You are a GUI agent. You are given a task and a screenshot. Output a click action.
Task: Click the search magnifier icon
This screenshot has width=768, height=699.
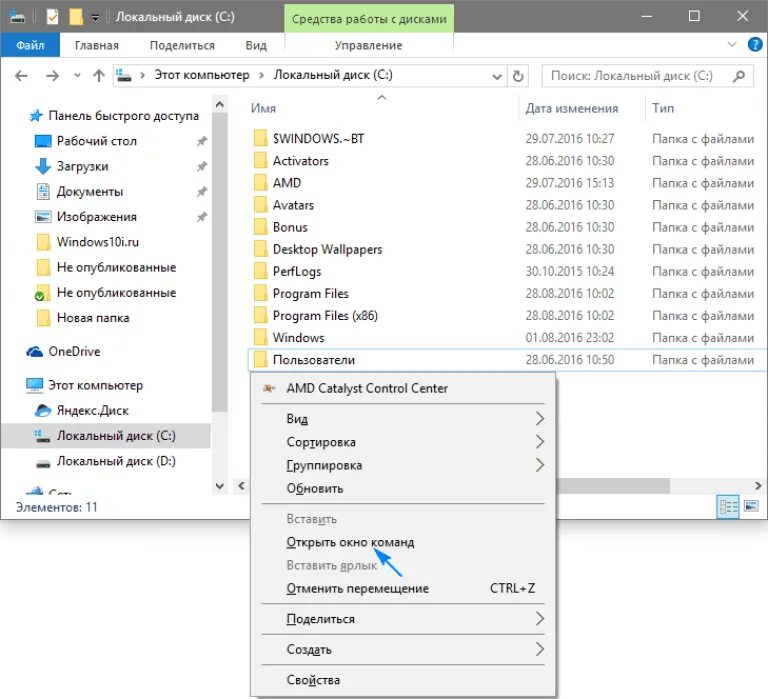pyautogui.click(x=739, y=76)
